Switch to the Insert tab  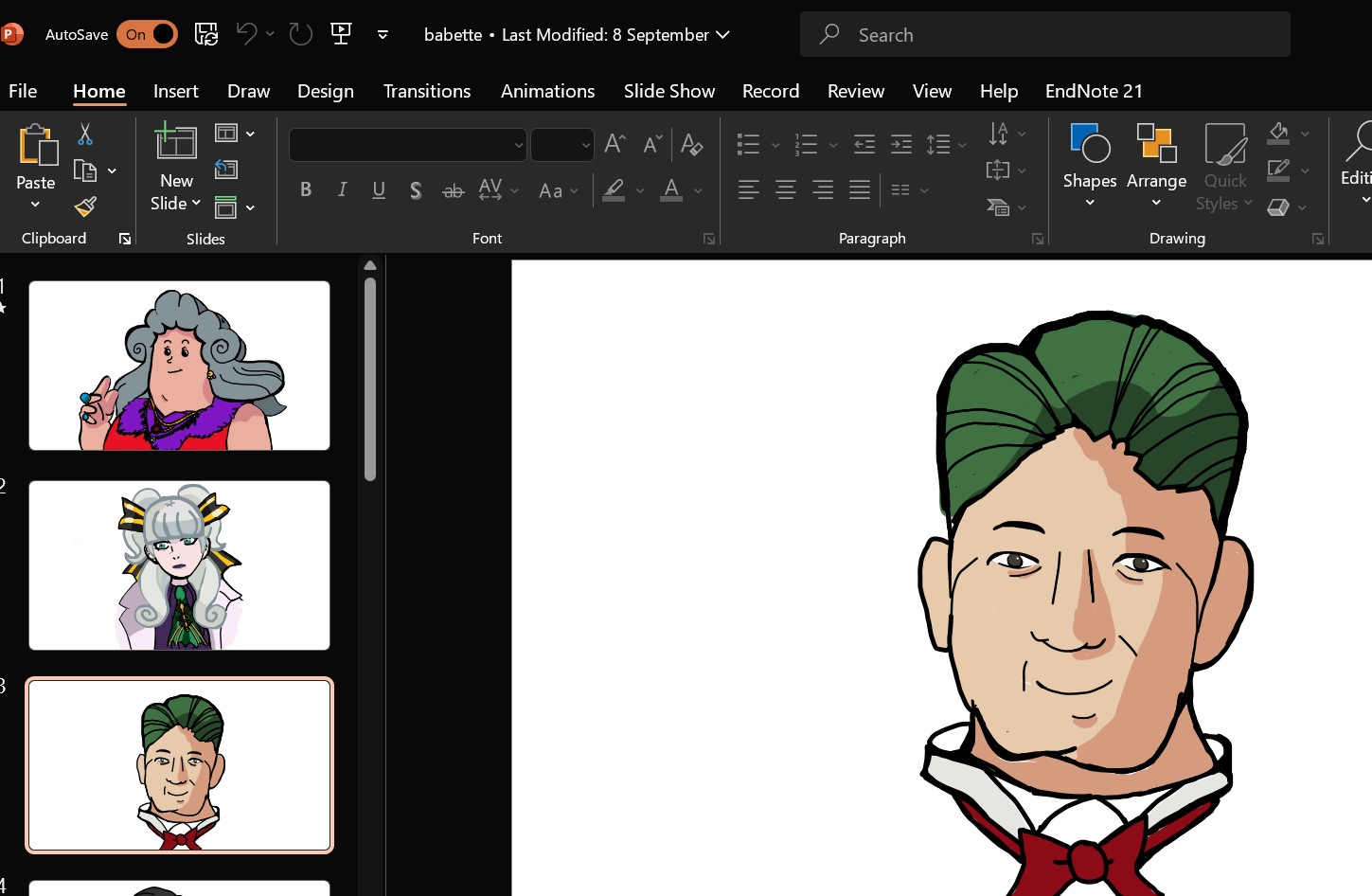(176, 91)
